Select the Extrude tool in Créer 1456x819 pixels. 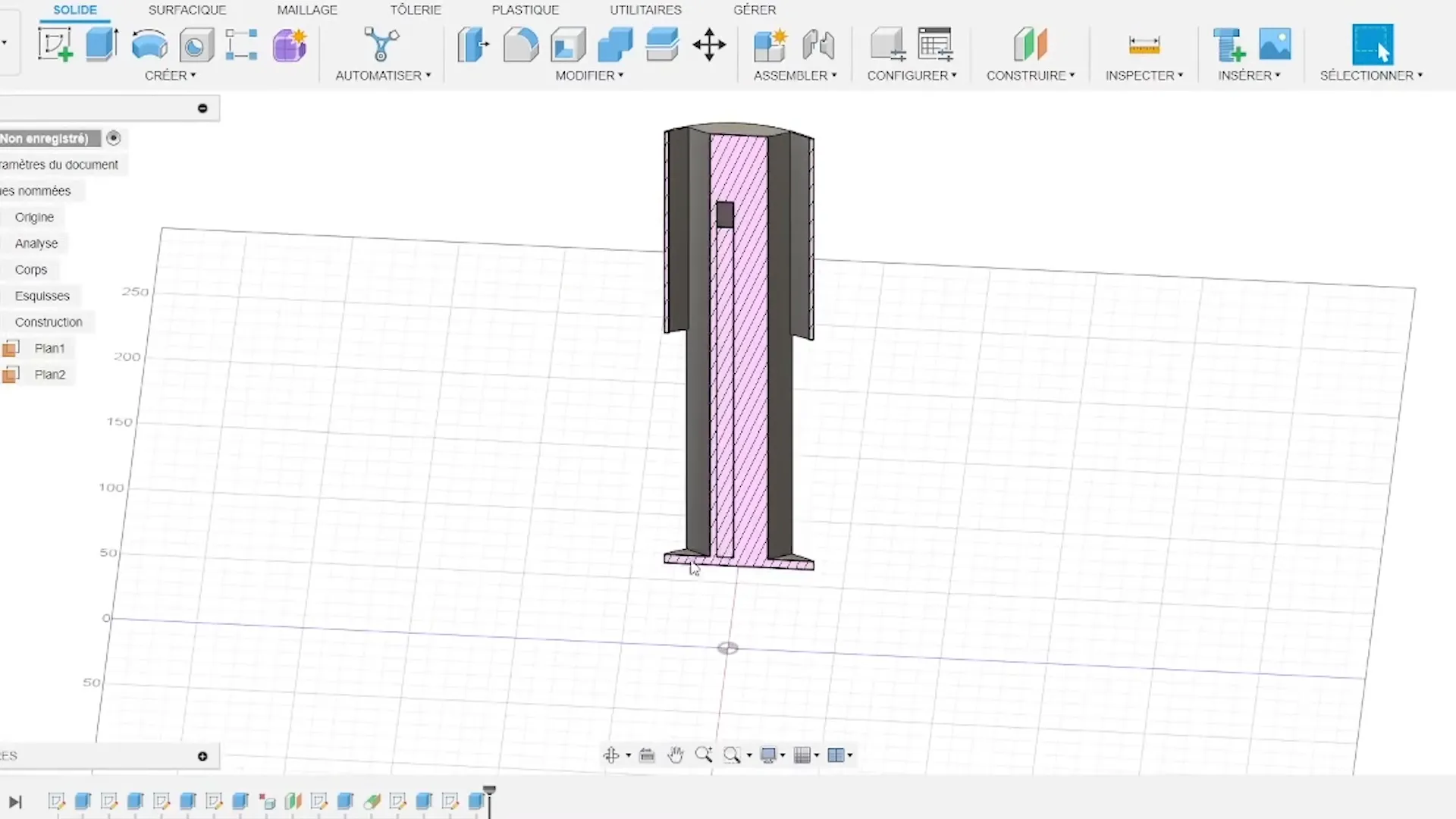pos(102,45)
